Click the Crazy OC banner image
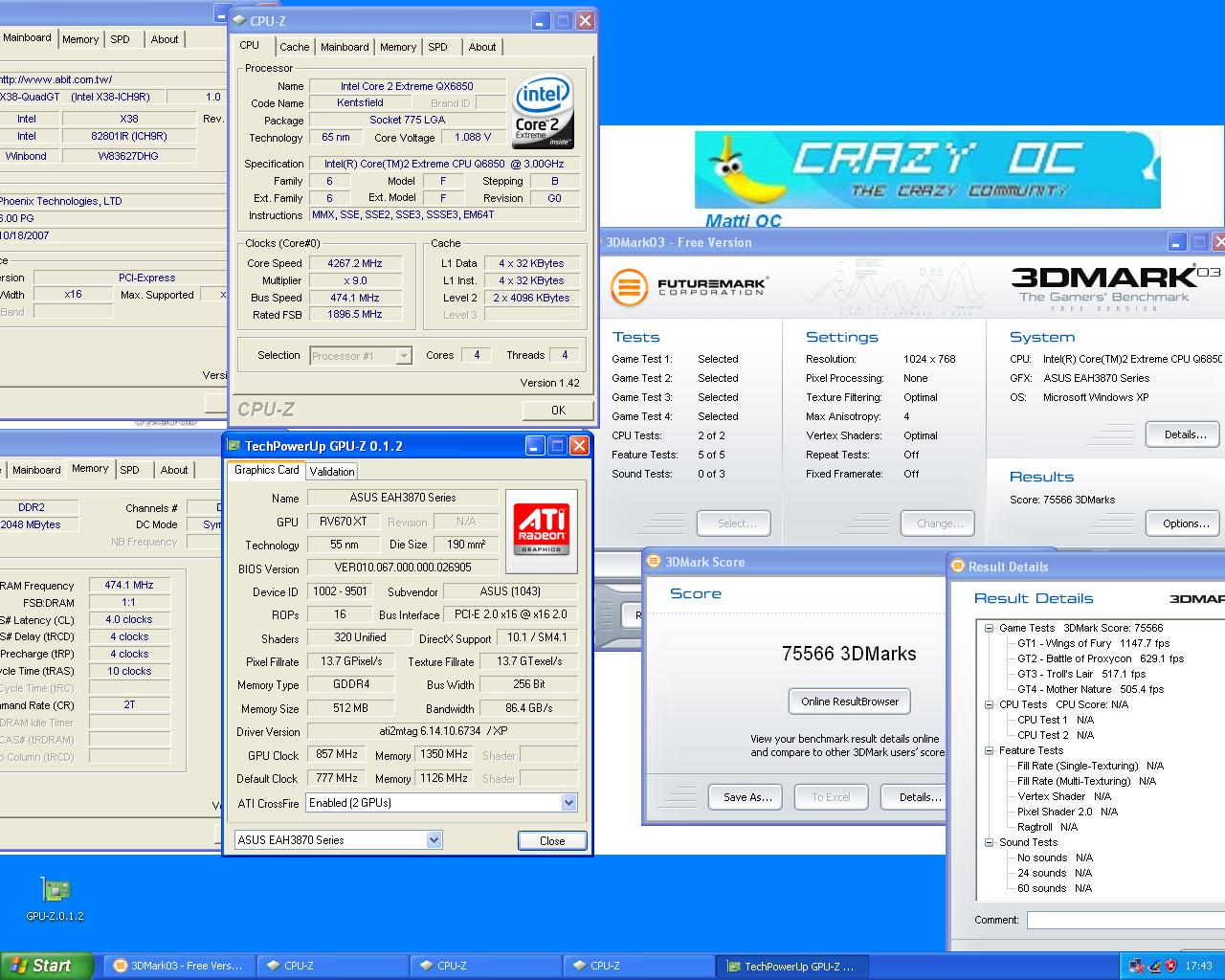The image size is (1225, 980). [x=927, y=170]
